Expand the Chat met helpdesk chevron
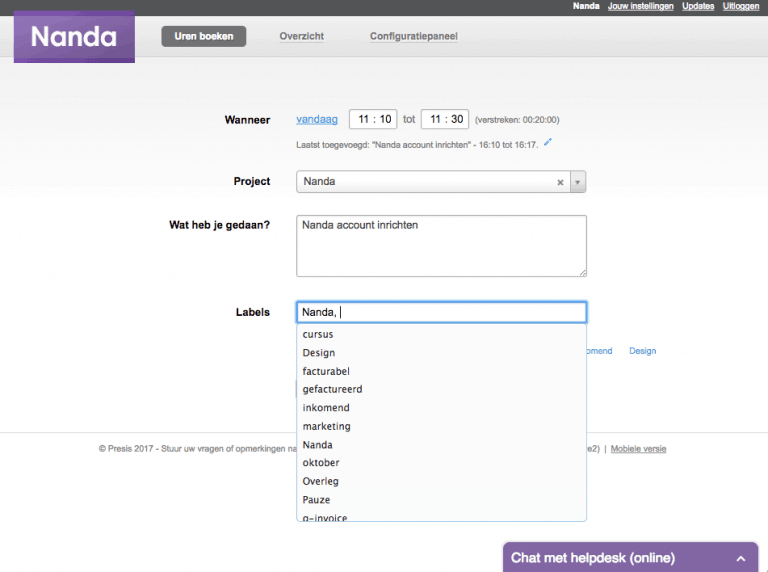 tap(741, 558)
